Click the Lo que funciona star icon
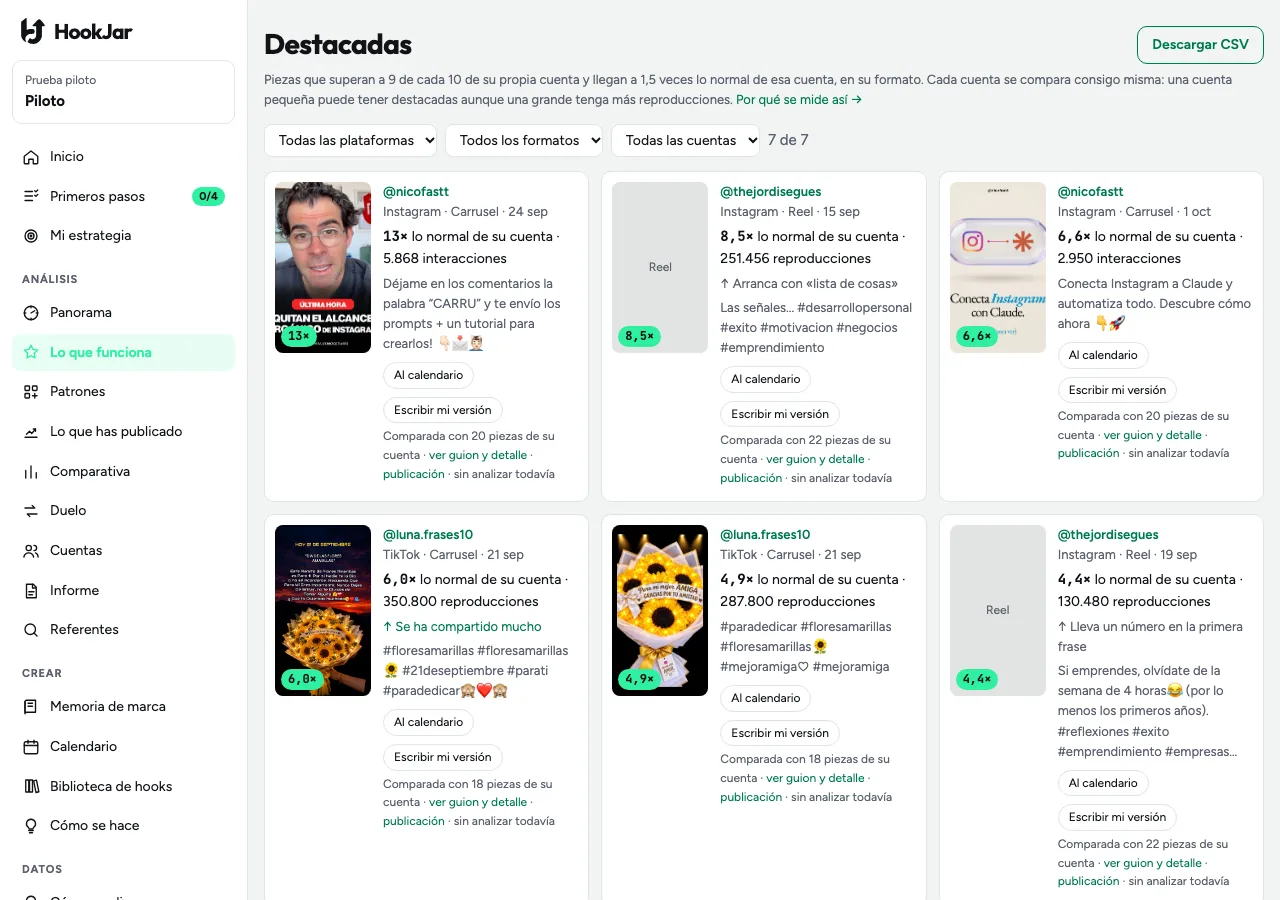1280x900 pixels. click(x=31, y=352)
